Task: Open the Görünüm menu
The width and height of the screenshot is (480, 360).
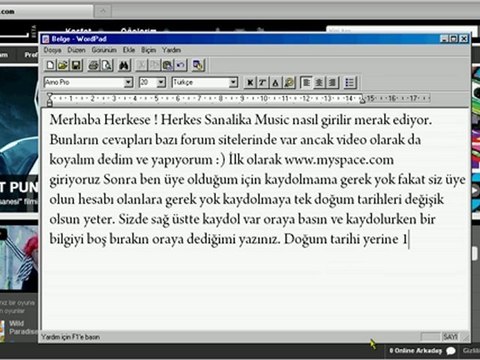Action: tap(104, 50)
